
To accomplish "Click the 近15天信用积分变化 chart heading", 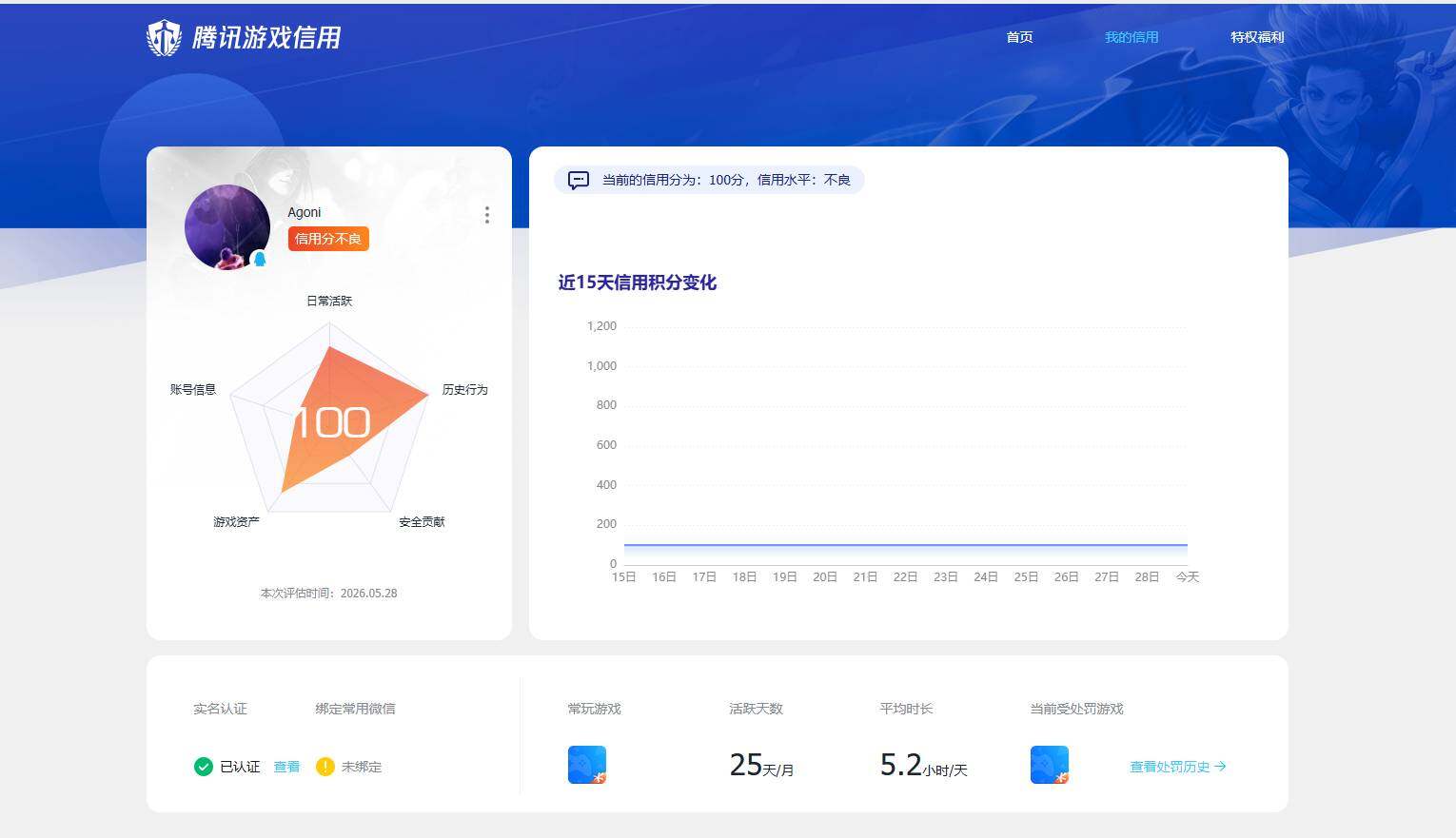I will coord(638,283).
